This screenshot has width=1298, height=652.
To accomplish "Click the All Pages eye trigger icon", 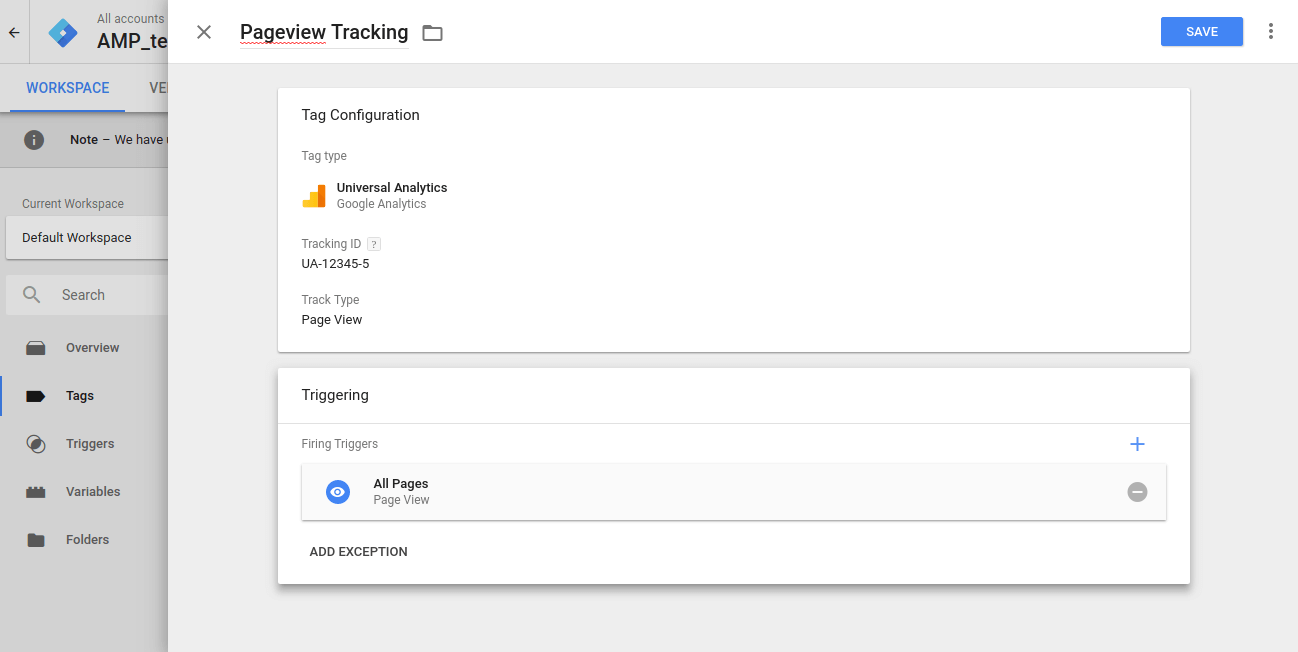I will [x=338, y=492].
